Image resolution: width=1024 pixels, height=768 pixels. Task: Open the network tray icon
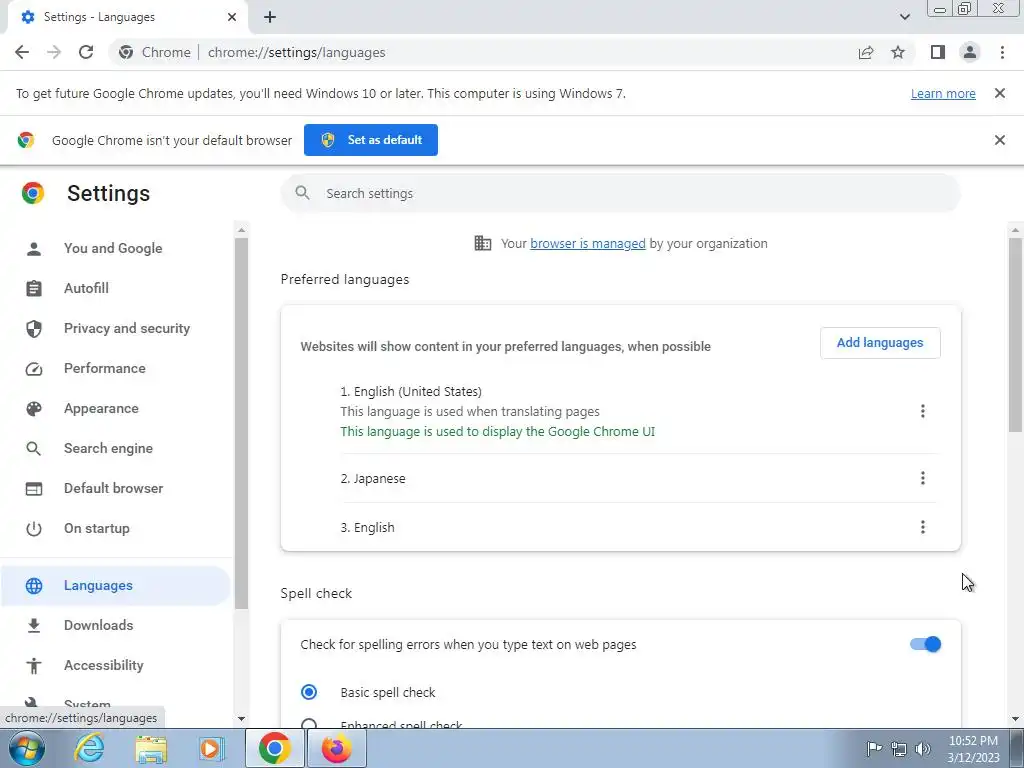click(x=899, y=749)
